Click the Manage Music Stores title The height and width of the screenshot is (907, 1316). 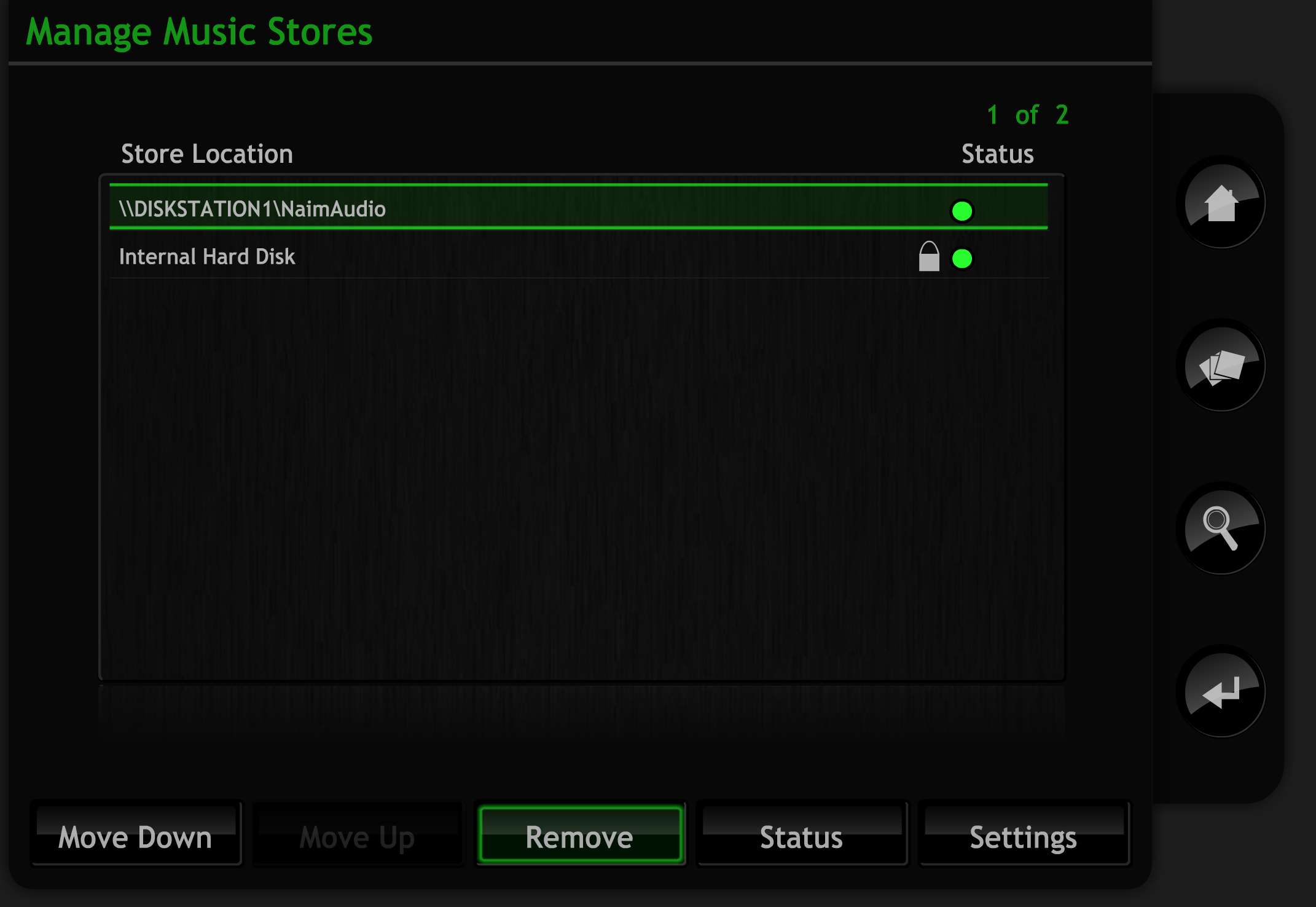pos(199,32)
